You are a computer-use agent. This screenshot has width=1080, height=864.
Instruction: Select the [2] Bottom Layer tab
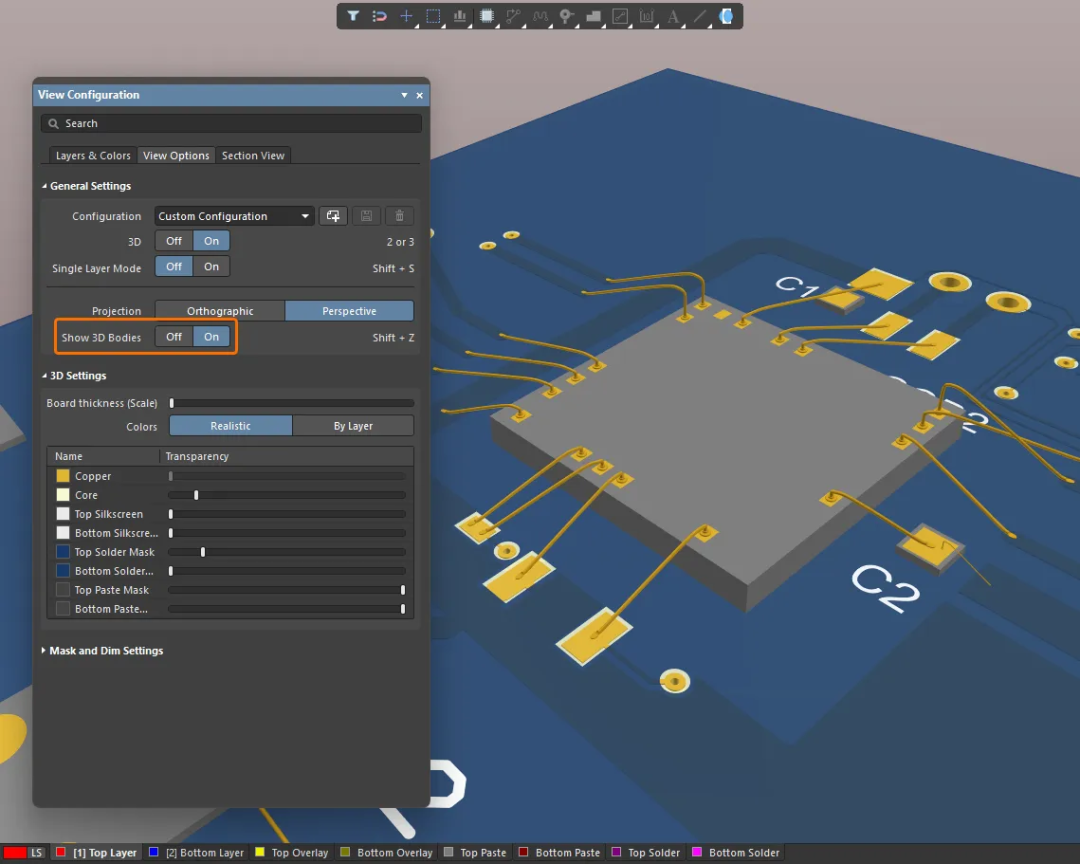[198, 853]
